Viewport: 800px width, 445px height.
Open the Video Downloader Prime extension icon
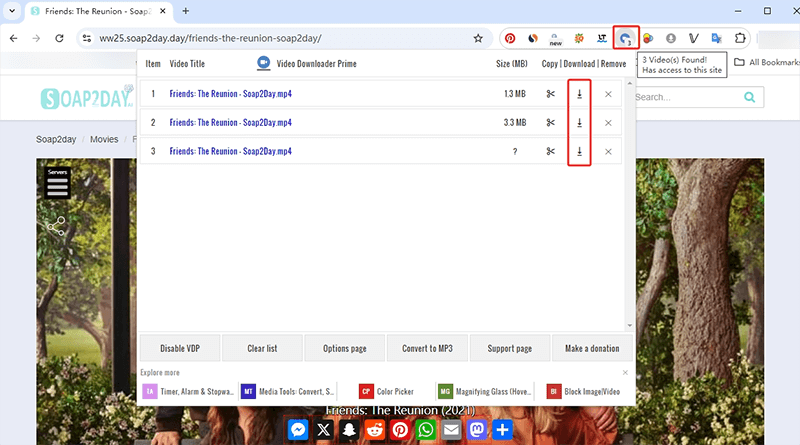point(626,38)
